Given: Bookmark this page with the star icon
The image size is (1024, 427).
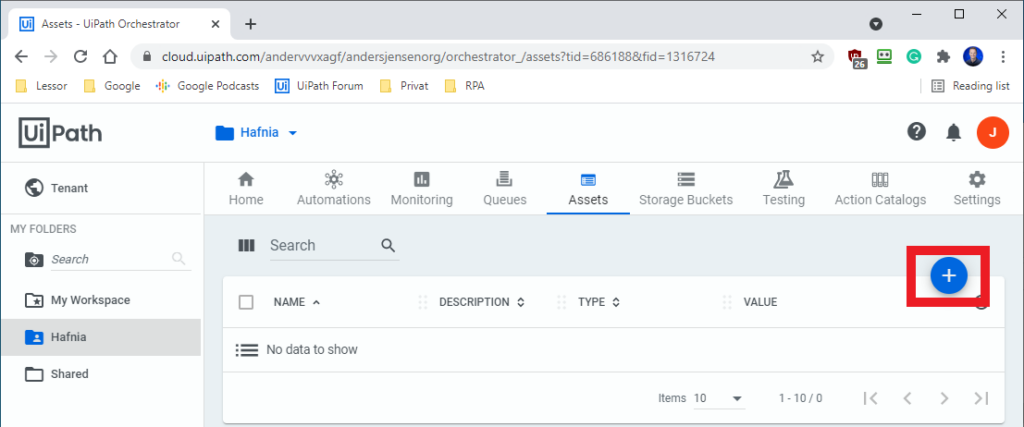Looking at the screenshot, I should pyautogui.click(x=818, y=57).
